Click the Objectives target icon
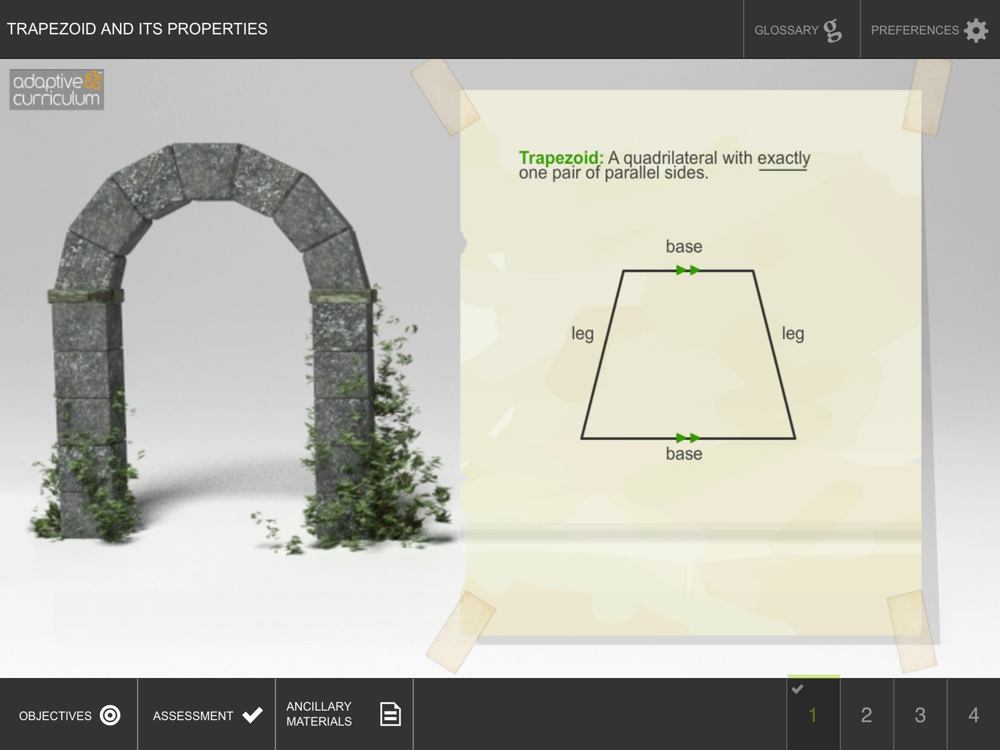Viewport: 1000px width, 750px height. (x=110, y=715)
